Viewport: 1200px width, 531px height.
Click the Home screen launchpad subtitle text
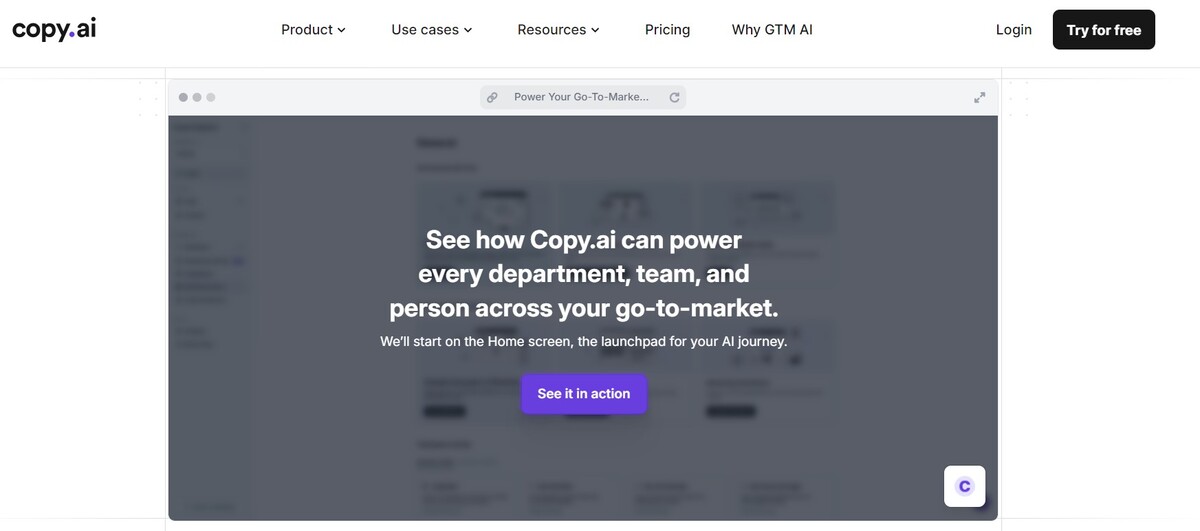tap(584, 341)
